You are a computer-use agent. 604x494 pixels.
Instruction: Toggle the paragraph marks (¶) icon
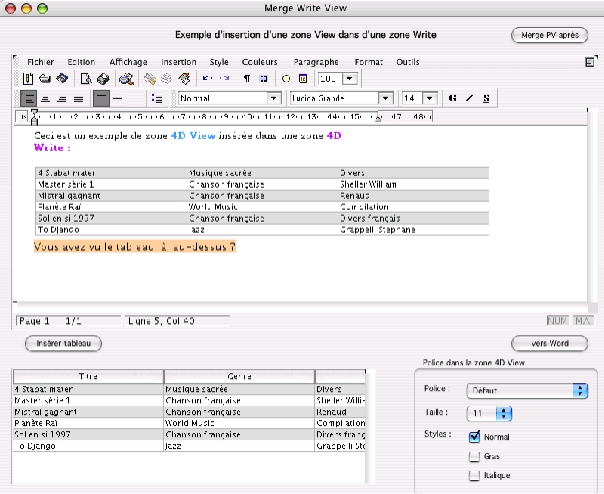[x=246, y=78]
